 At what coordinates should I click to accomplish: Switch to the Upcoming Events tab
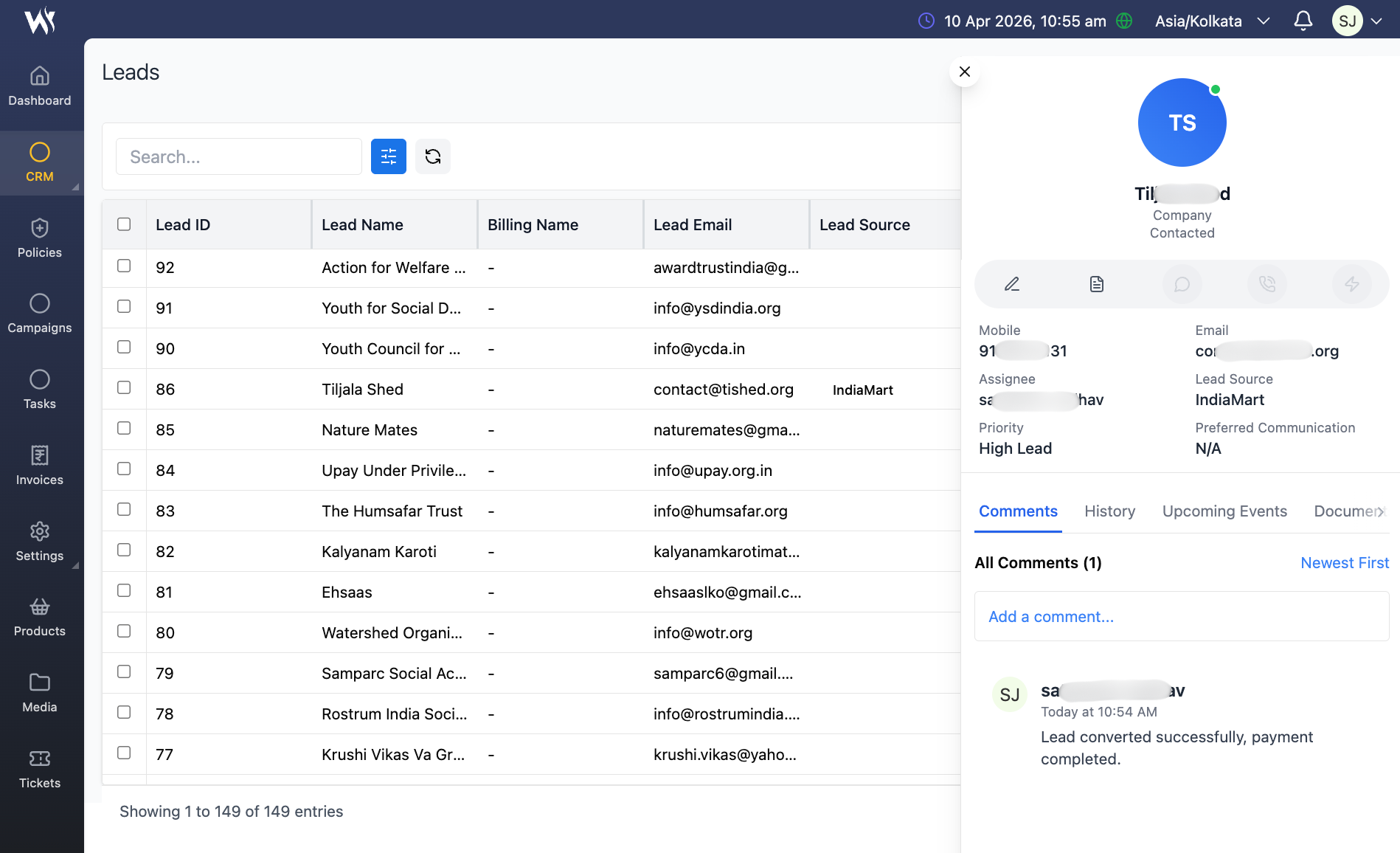[1224, 511]
